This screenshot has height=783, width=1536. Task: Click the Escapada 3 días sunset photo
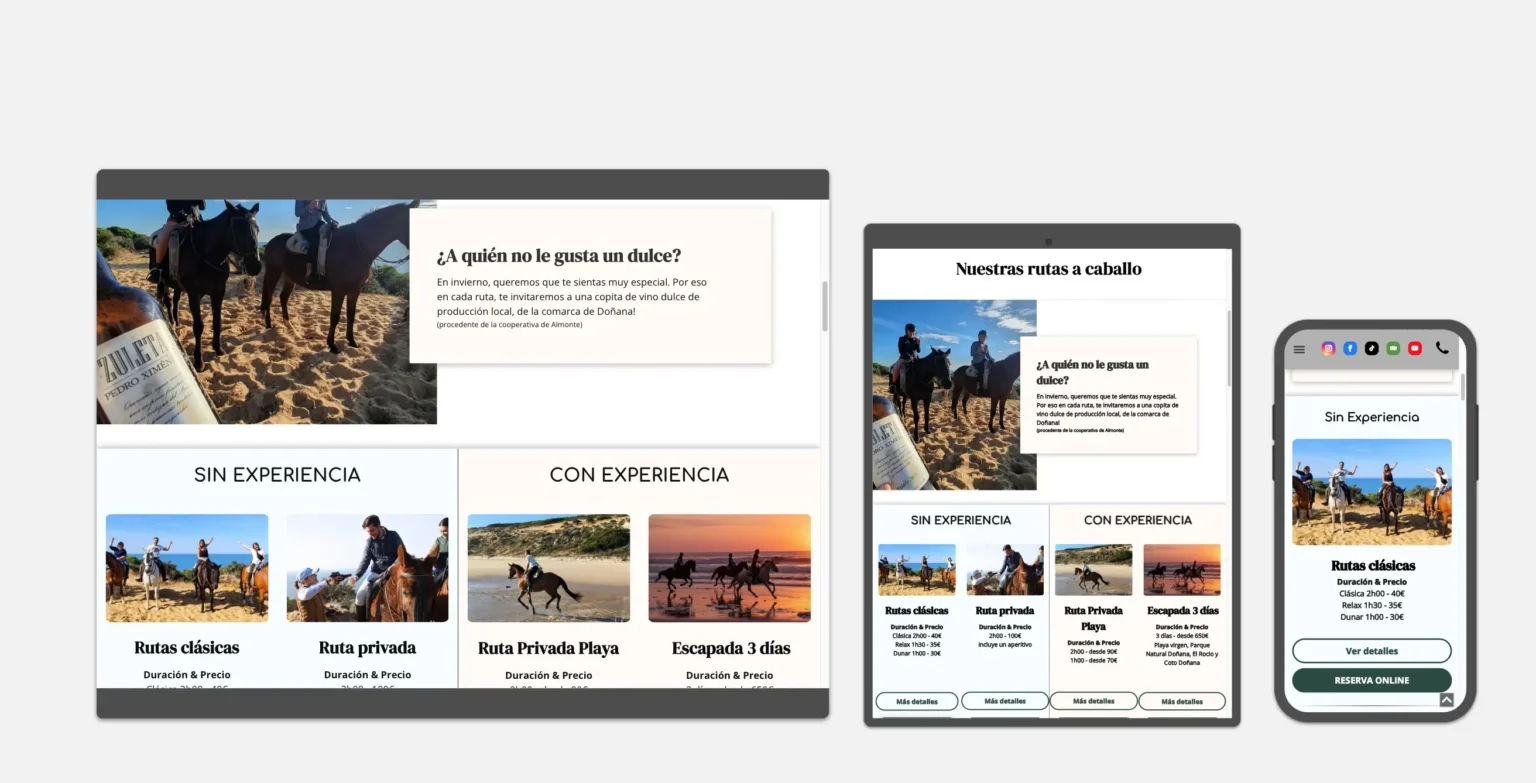click(x=729, y=567)
